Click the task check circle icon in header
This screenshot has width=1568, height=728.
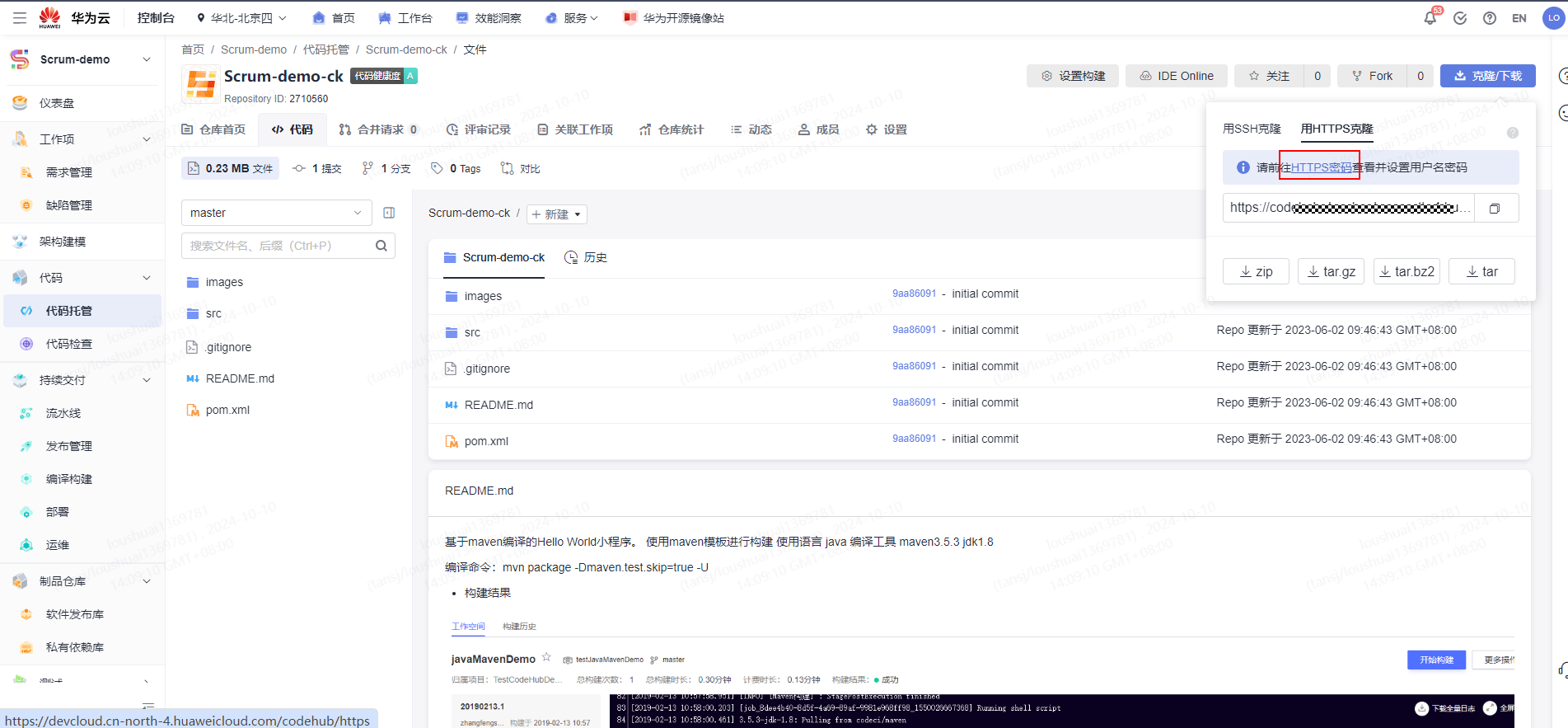pos(1460,18)
